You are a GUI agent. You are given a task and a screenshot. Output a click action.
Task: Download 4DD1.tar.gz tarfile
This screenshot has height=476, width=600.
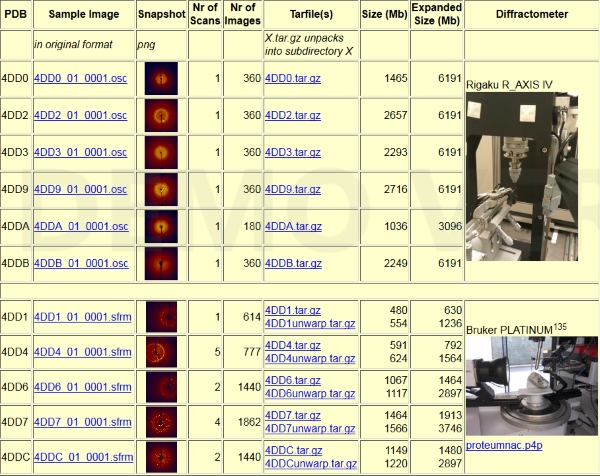(293, 310)
